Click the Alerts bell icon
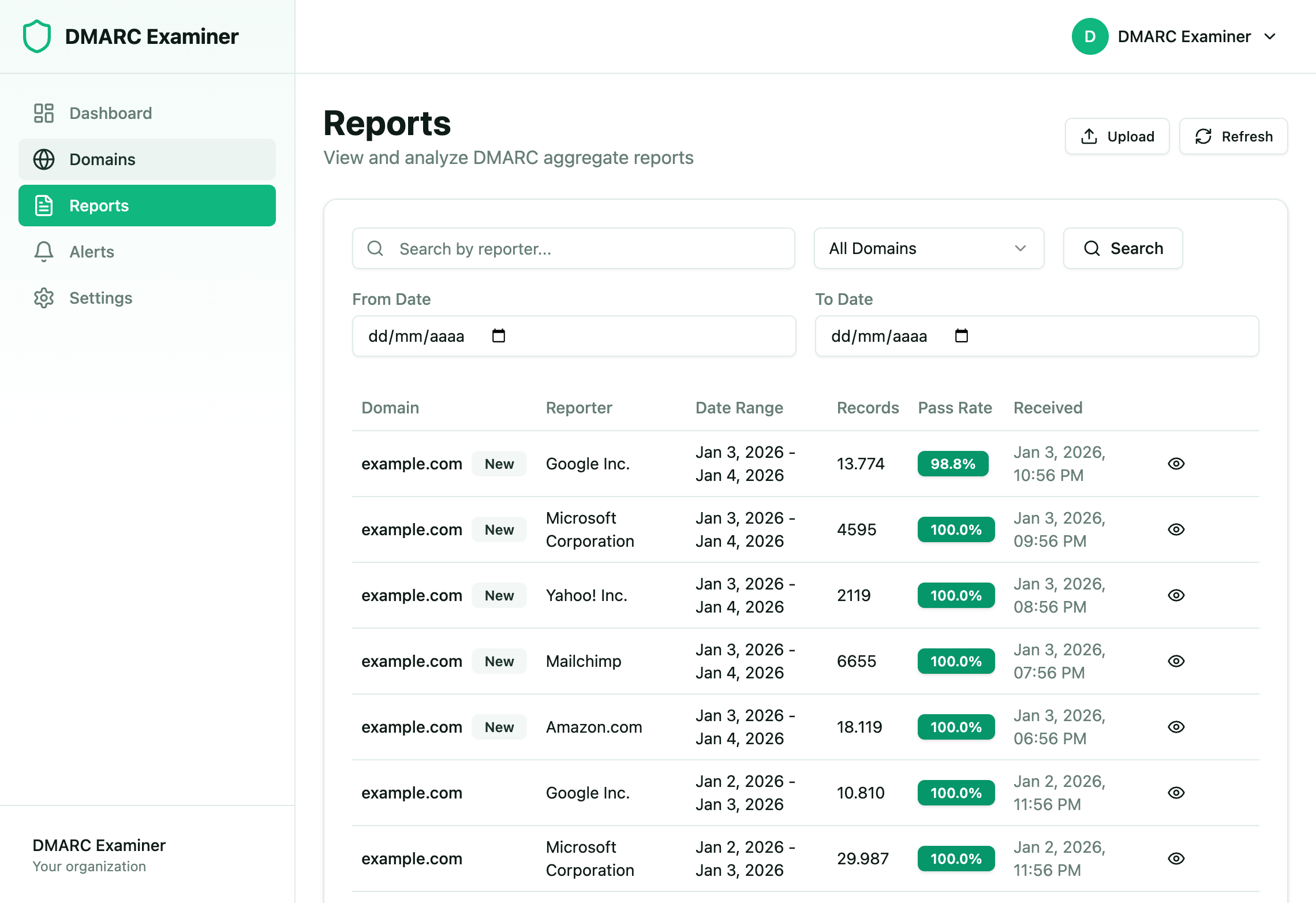The height and width of the screenshot is (903, 1316). point(43,252)
